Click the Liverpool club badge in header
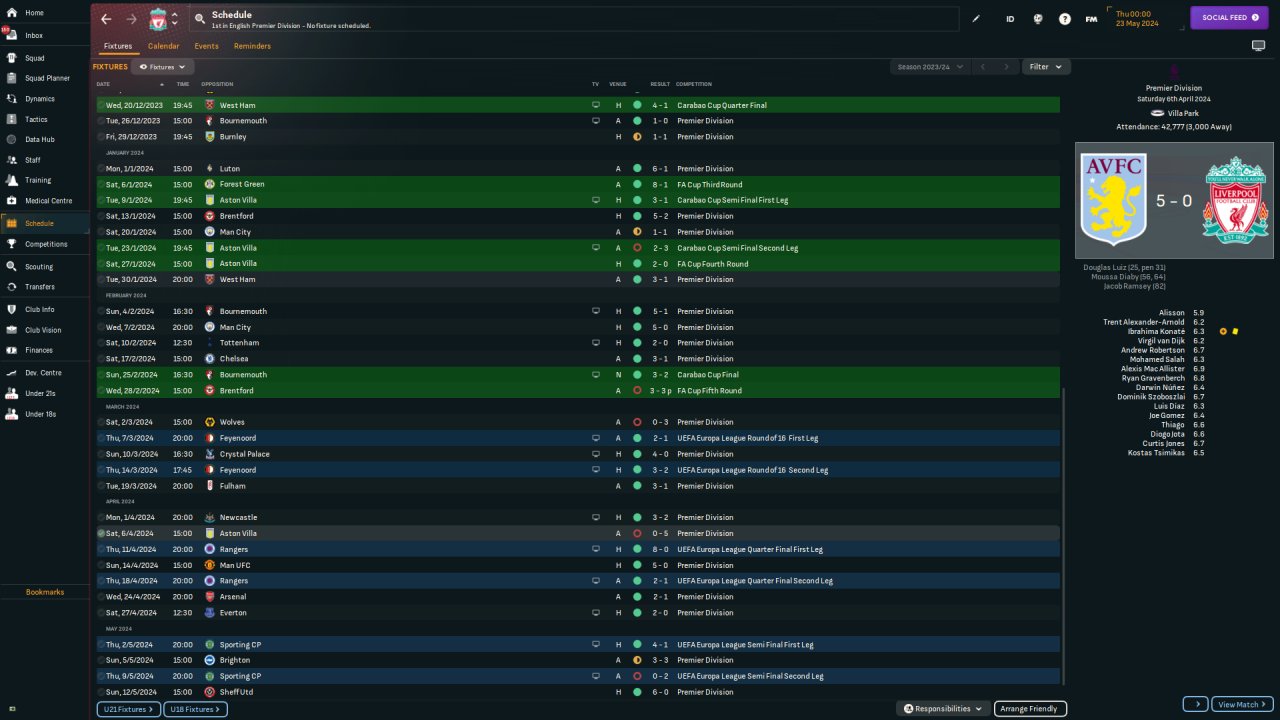Image resolution: width=1280 pixels, height=720 pixels. coord(158,19)
